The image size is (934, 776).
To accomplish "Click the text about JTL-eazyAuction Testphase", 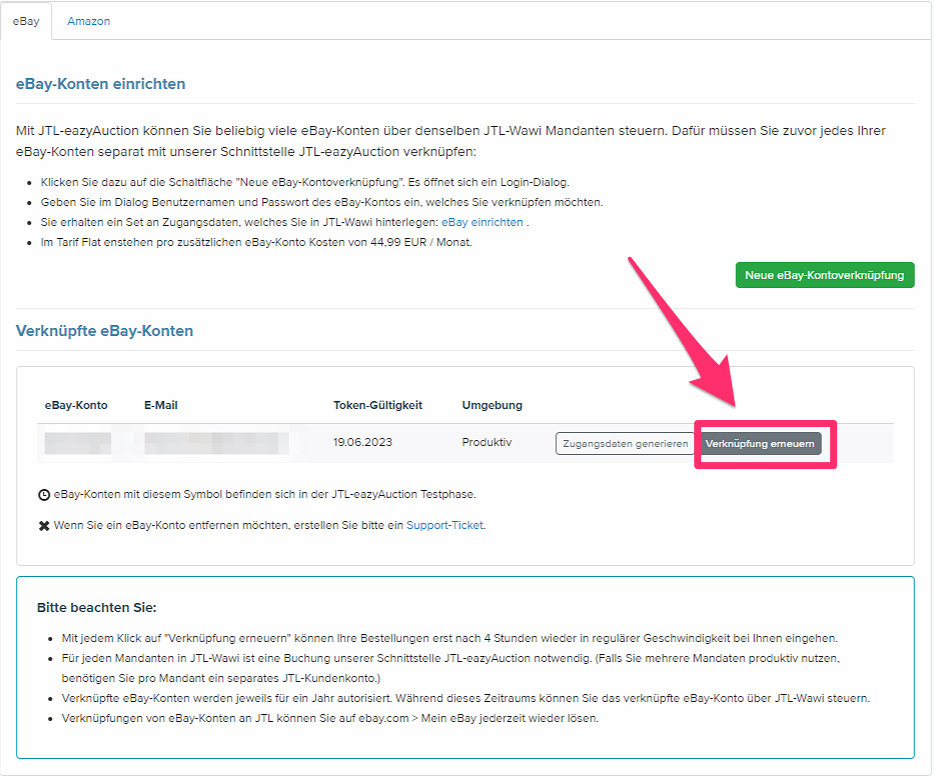I will 265,494.
